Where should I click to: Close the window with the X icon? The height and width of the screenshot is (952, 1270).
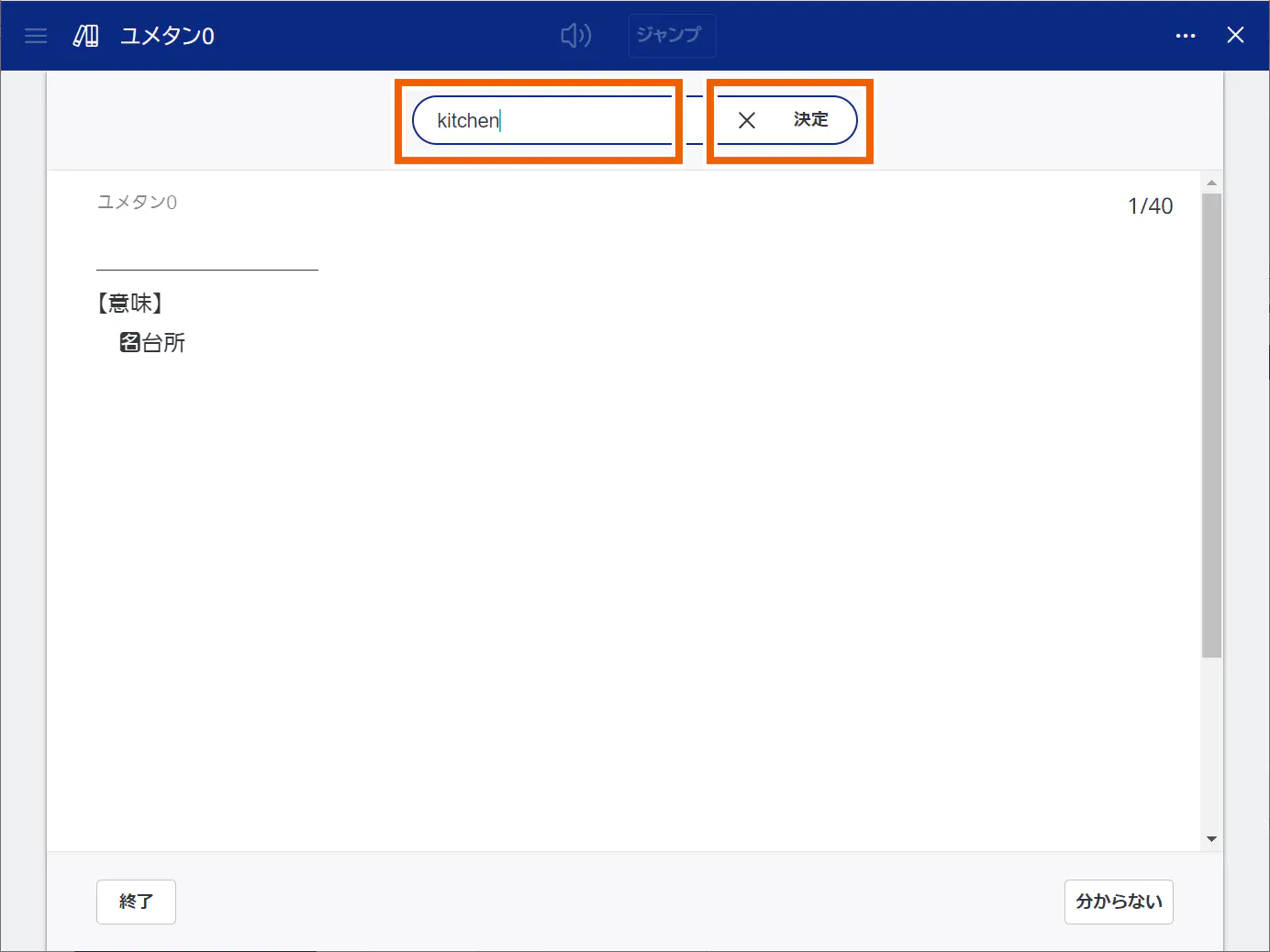coord(1235,35)
